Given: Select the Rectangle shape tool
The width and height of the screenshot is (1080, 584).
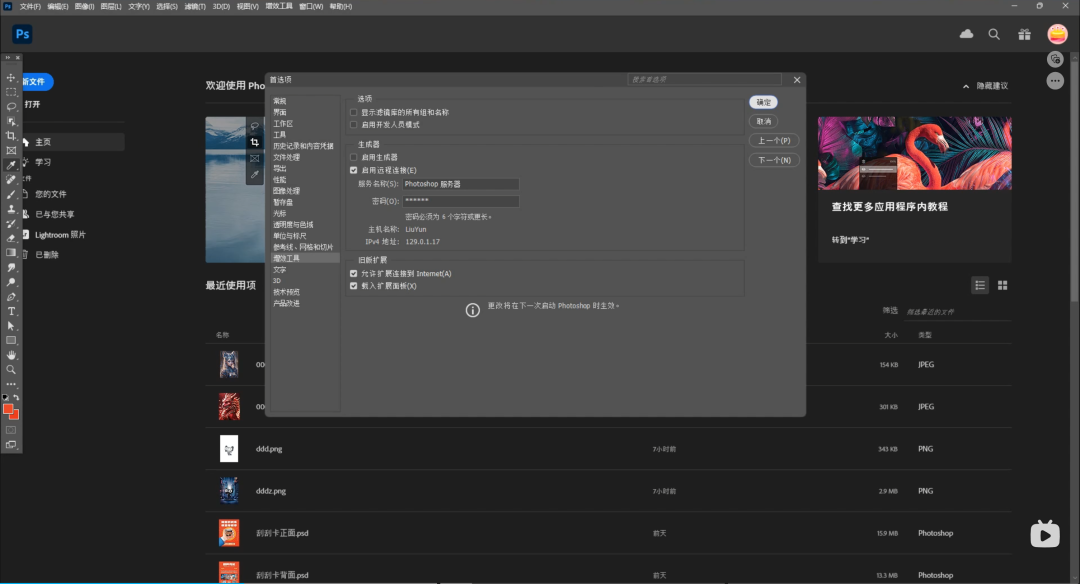Looking at the screenshot, I should click(11, 340).
